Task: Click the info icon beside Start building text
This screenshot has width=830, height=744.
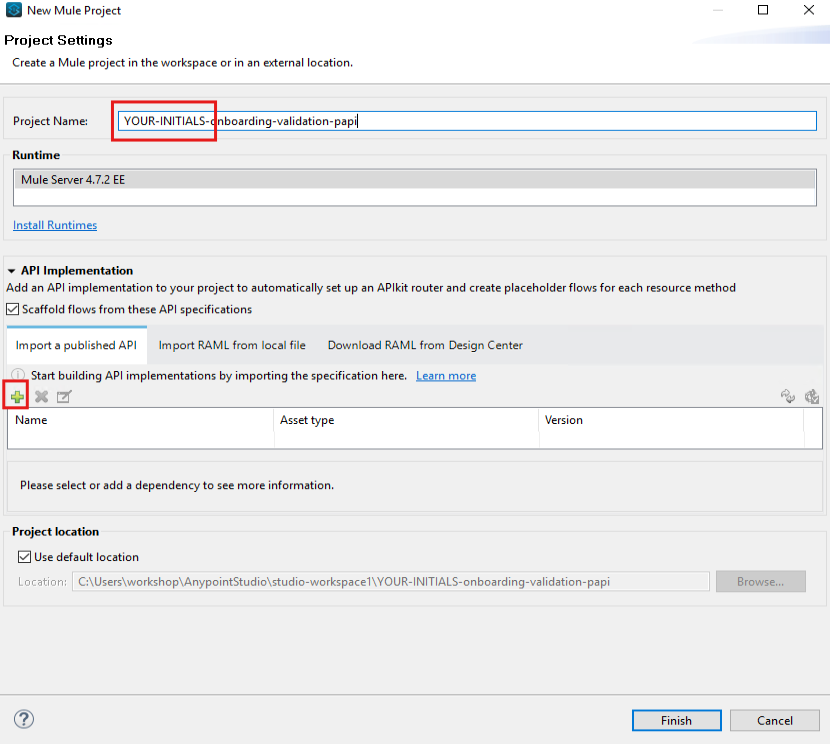Action: point(17,376)
